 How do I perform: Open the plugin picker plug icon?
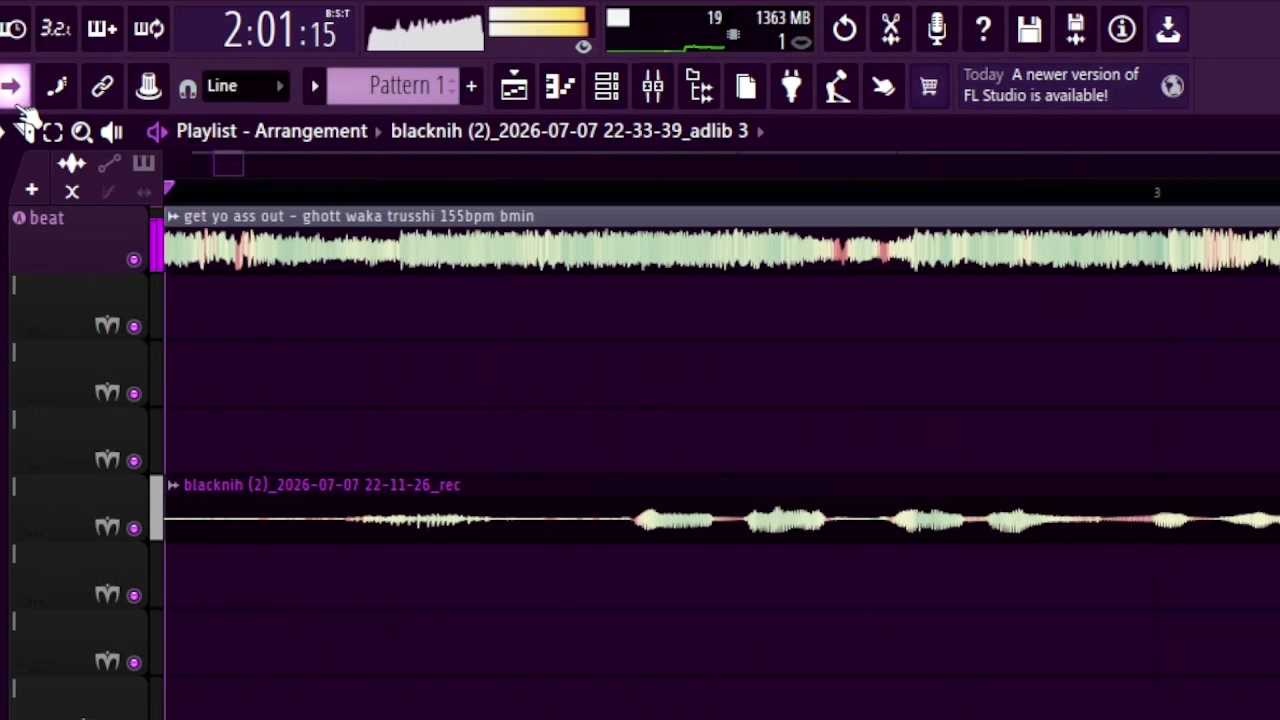coord(791,87)
